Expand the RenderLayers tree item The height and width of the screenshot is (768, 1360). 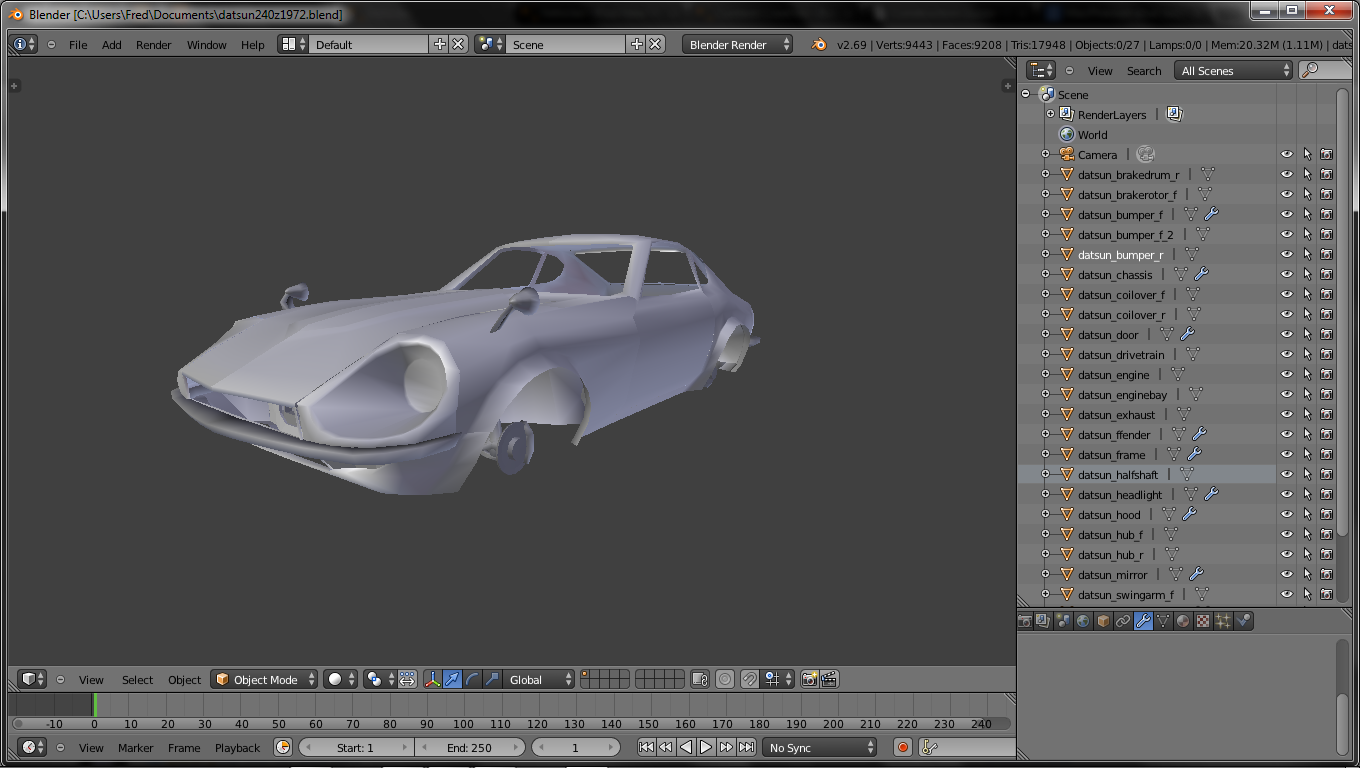[1050, 114]
